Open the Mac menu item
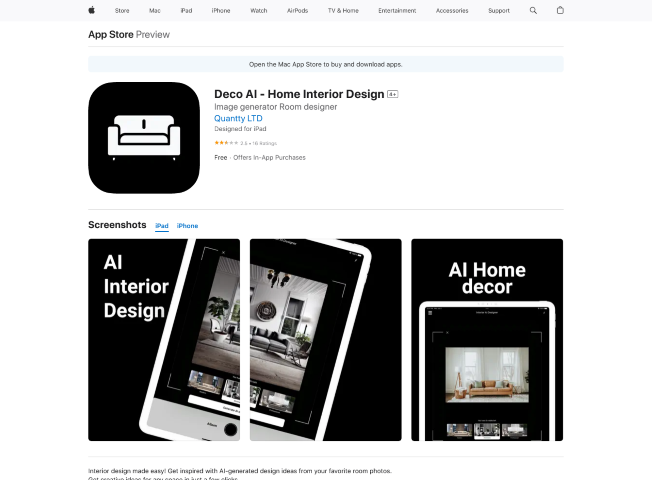 click(155, 11)
